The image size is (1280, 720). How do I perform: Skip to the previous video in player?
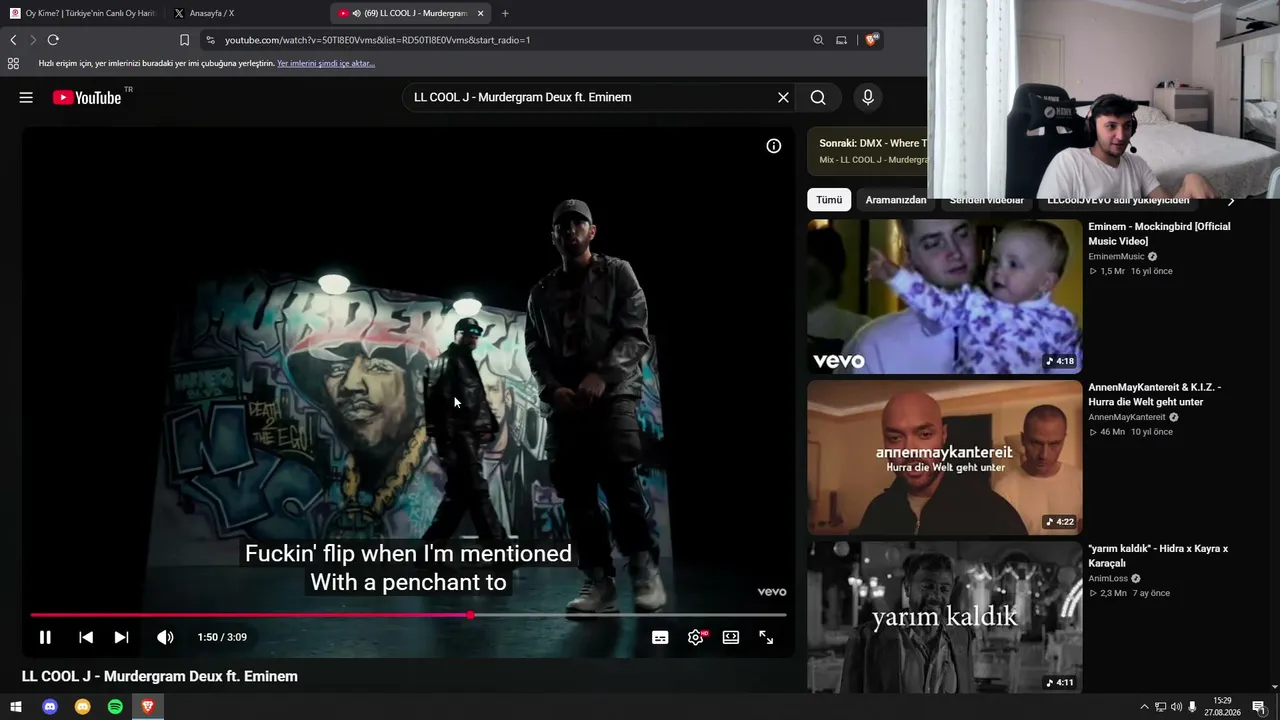(x=86, y=637)
